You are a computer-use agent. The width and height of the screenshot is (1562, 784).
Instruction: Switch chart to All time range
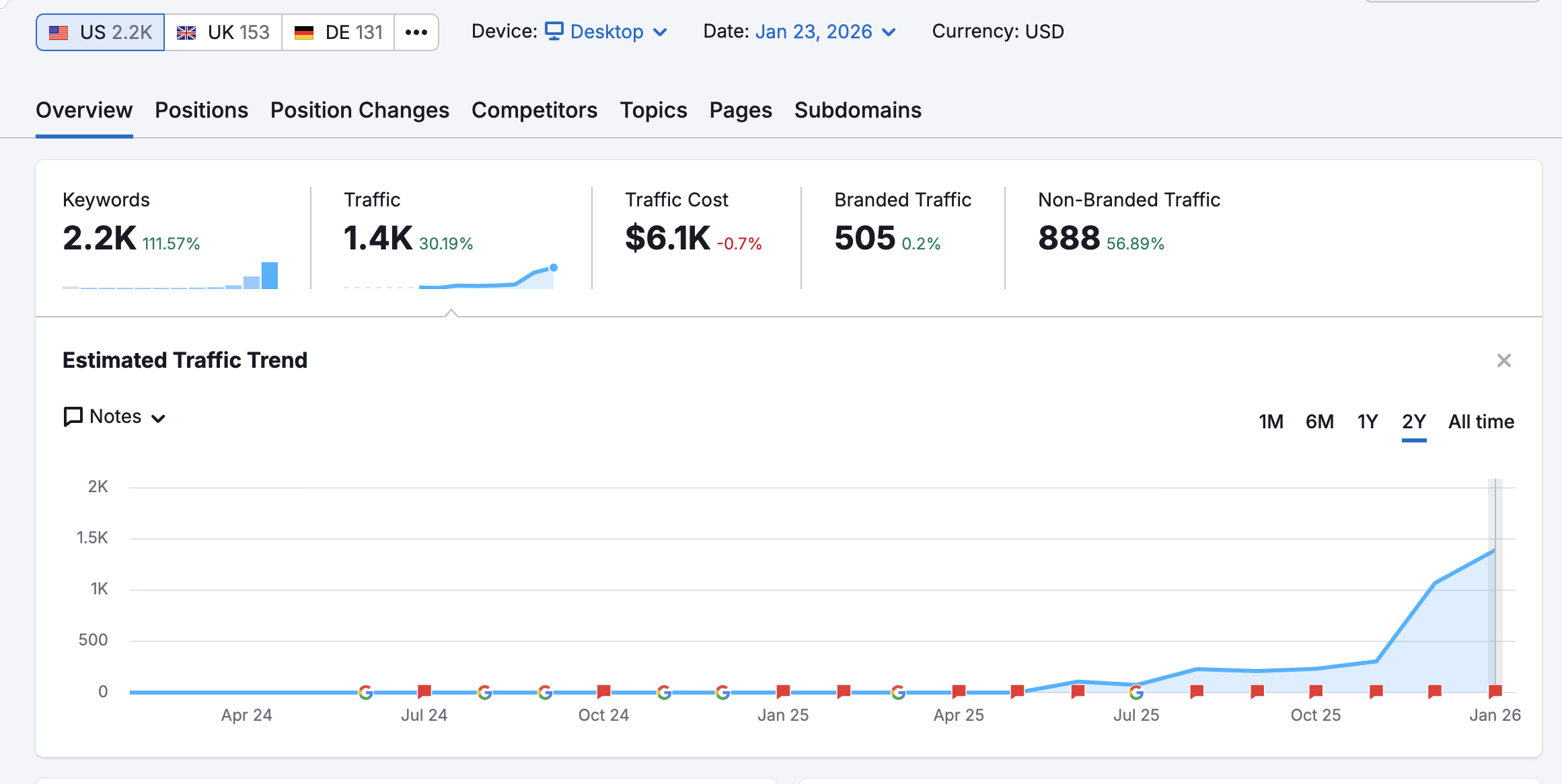pos(1481,422)
